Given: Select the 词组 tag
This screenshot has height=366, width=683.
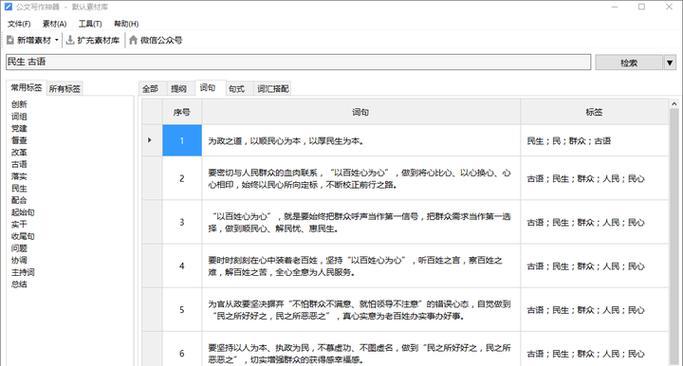Looking at the screenshot, I should 19,116.
